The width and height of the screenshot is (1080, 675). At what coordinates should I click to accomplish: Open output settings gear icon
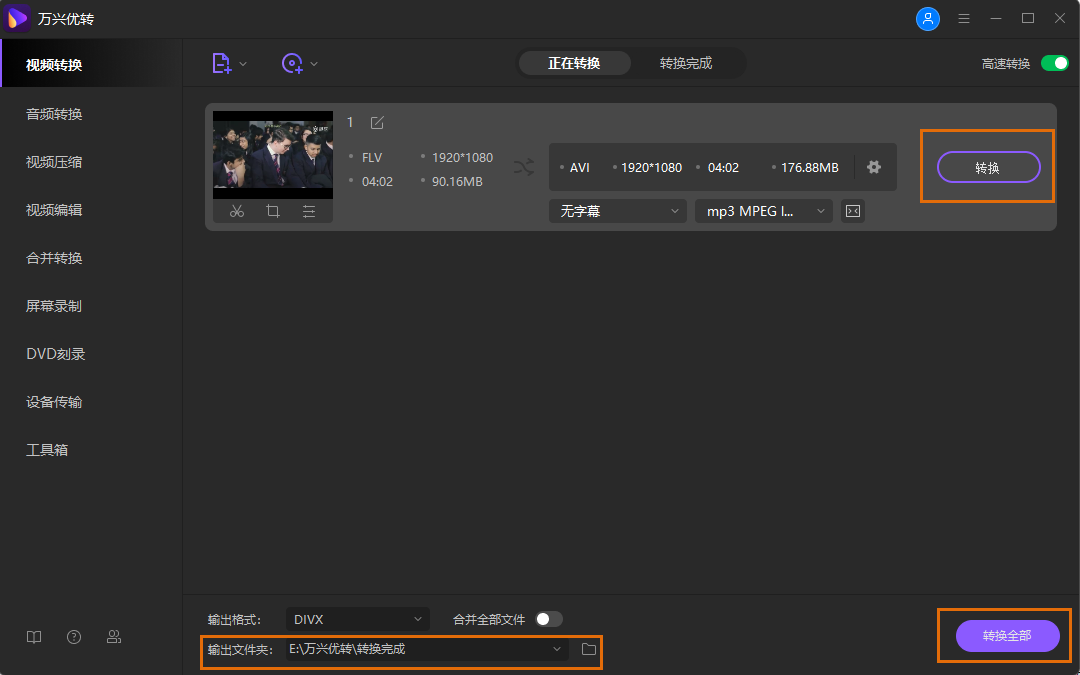(x=874, y=167)
